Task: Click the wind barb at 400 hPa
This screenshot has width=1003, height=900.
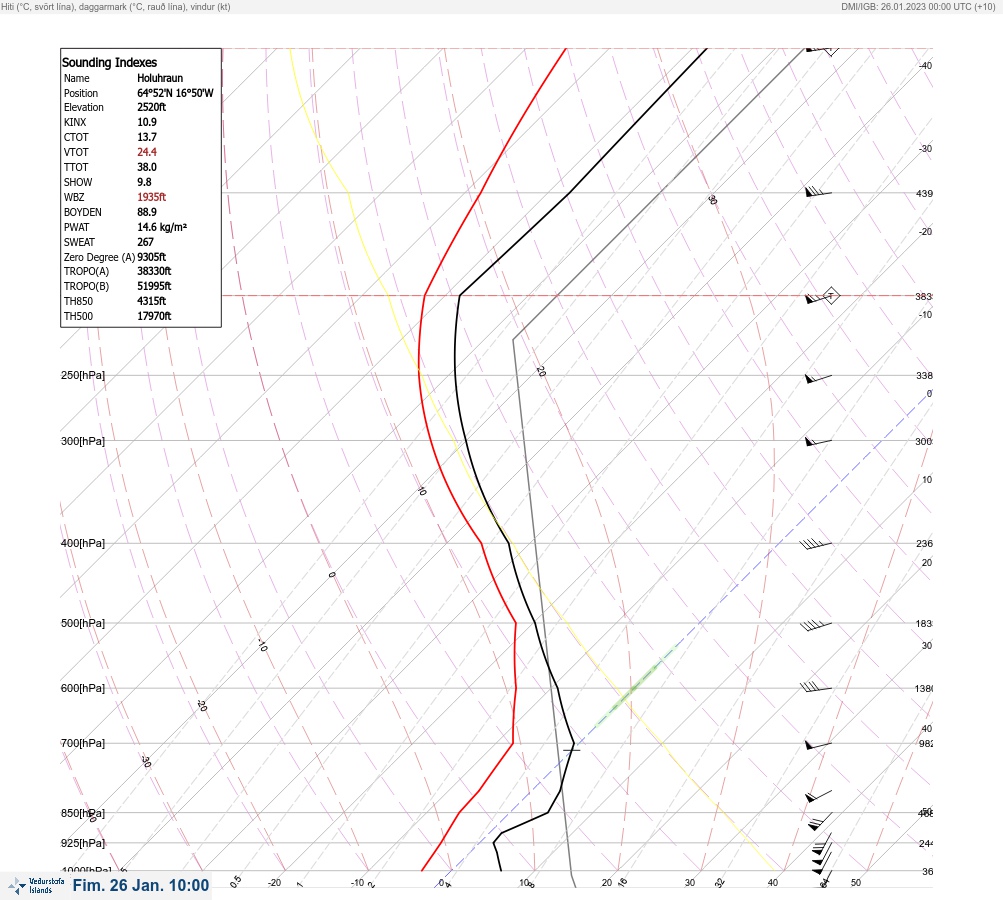Action: point(816,544)
